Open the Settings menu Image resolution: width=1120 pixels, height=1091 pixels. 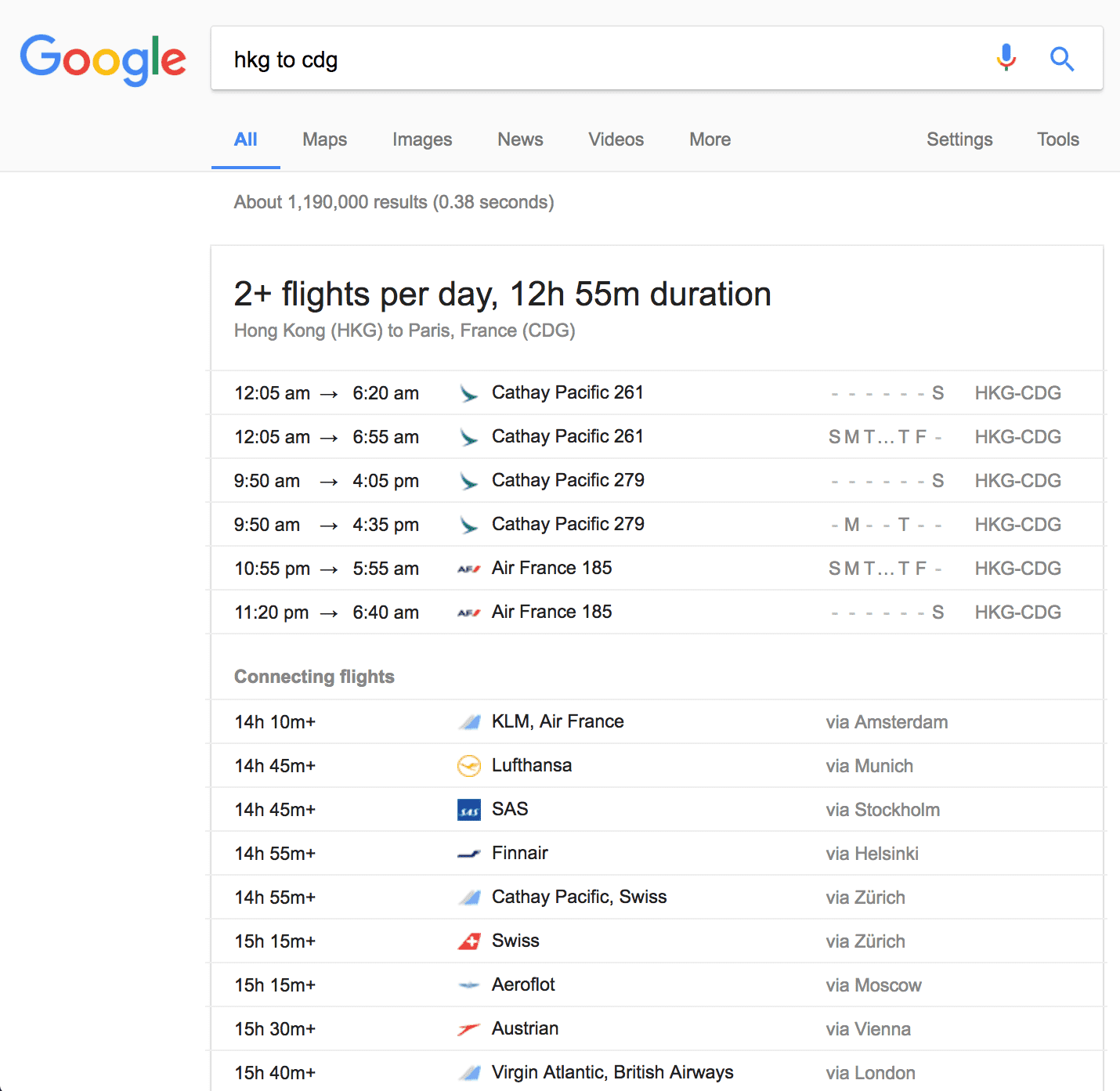click(x=959, y=139)
